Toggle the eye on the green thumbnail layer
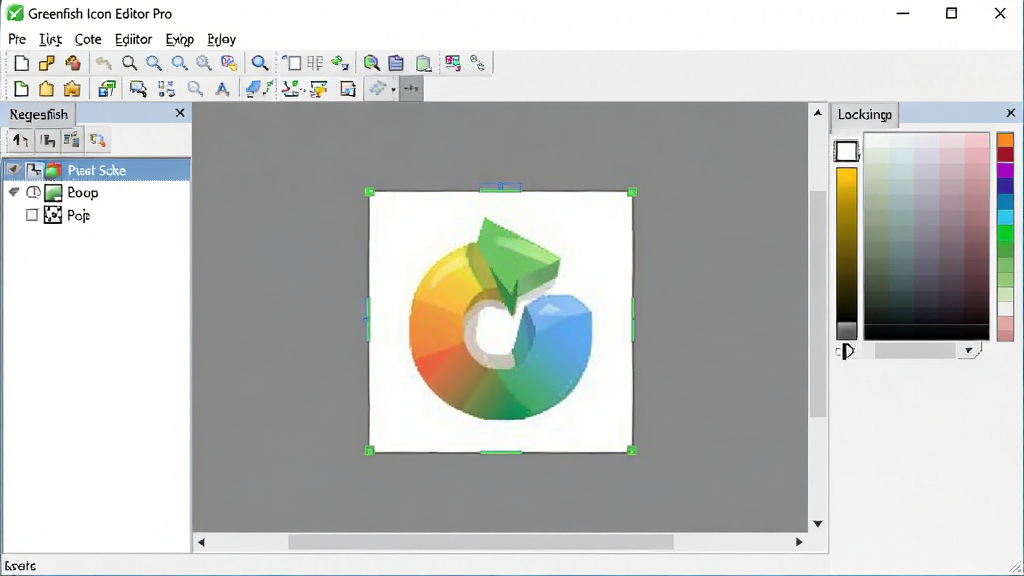Screen dimensions: 1024x576 click(x=14, y=192)
